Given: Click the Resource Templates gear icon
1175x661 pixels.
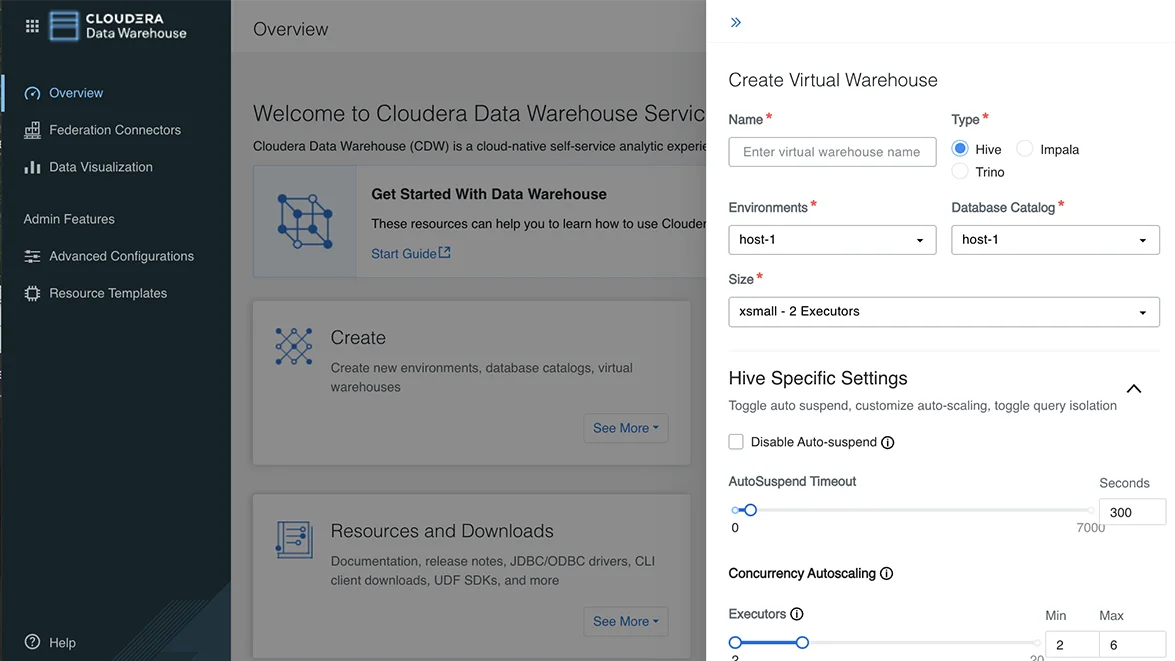Looking at the screenshot, I should click(x=33, y=293).
